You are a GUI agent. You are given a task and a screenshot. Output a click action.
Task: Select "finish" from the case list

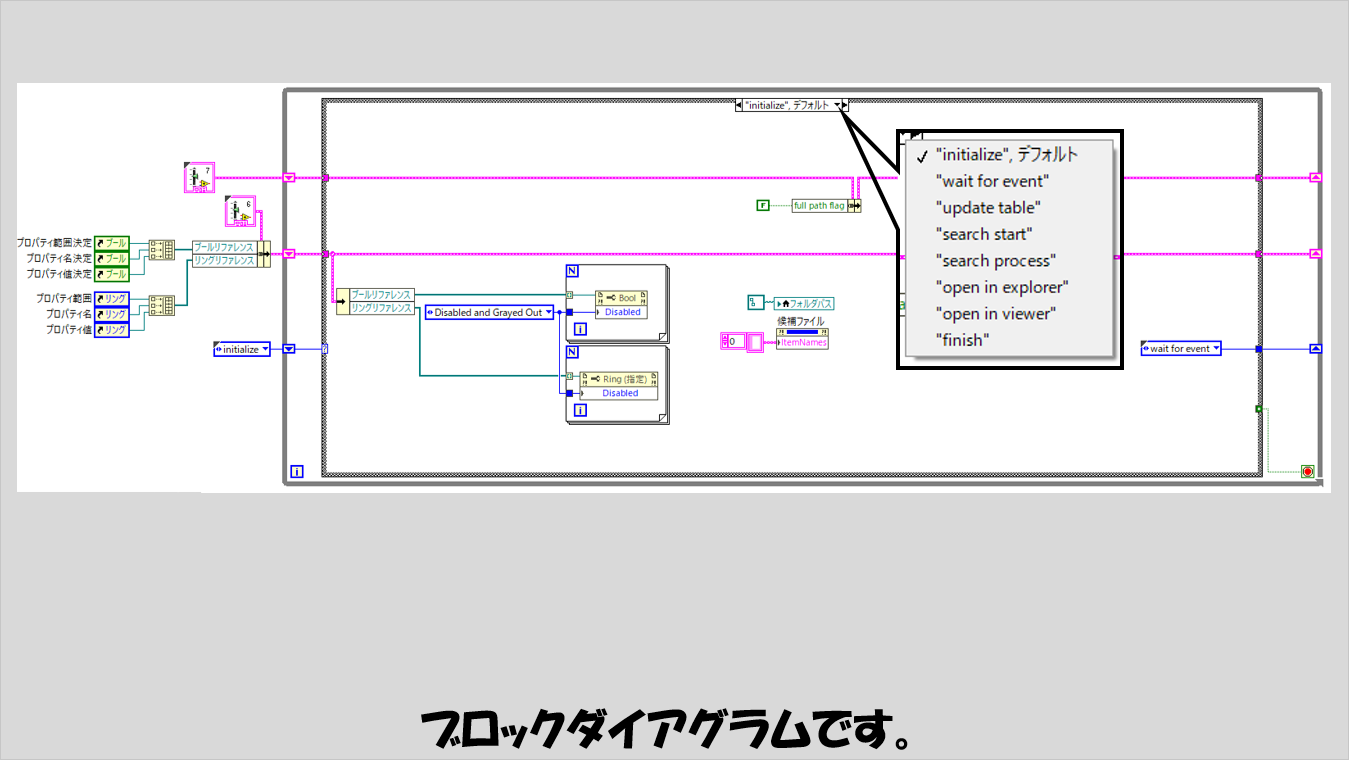962,340
